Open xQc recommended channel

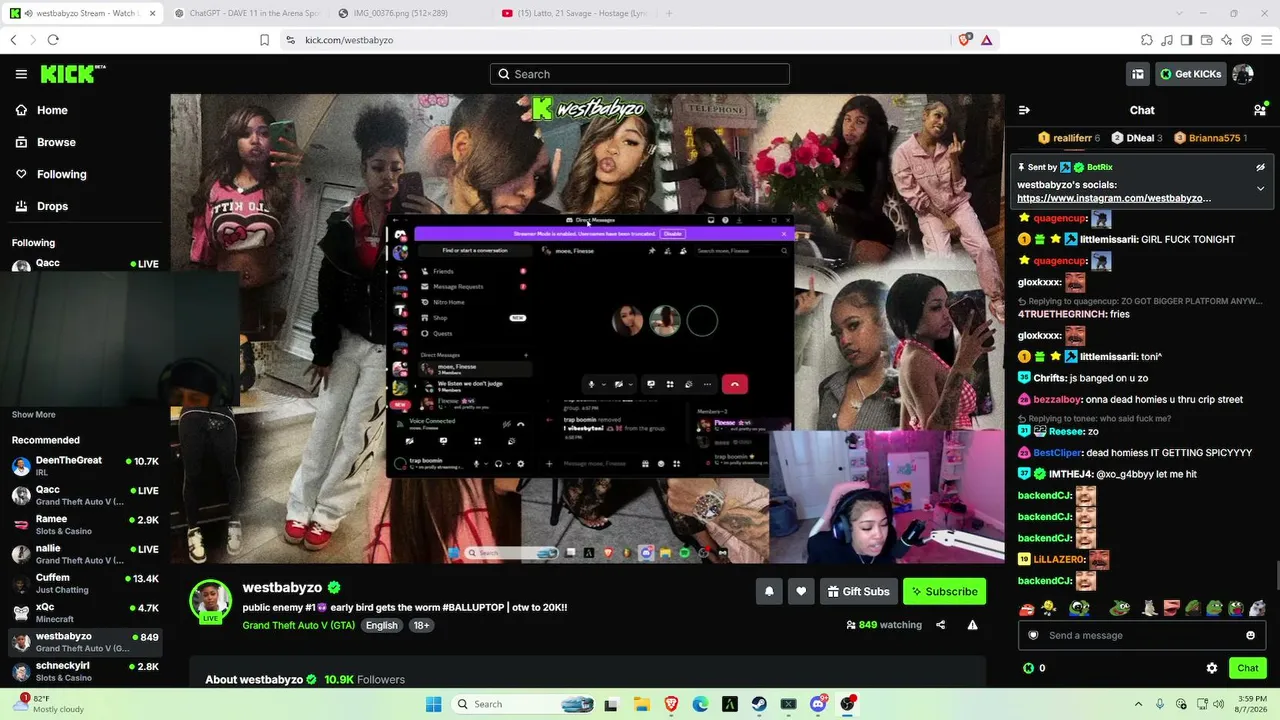pos(84,611)
